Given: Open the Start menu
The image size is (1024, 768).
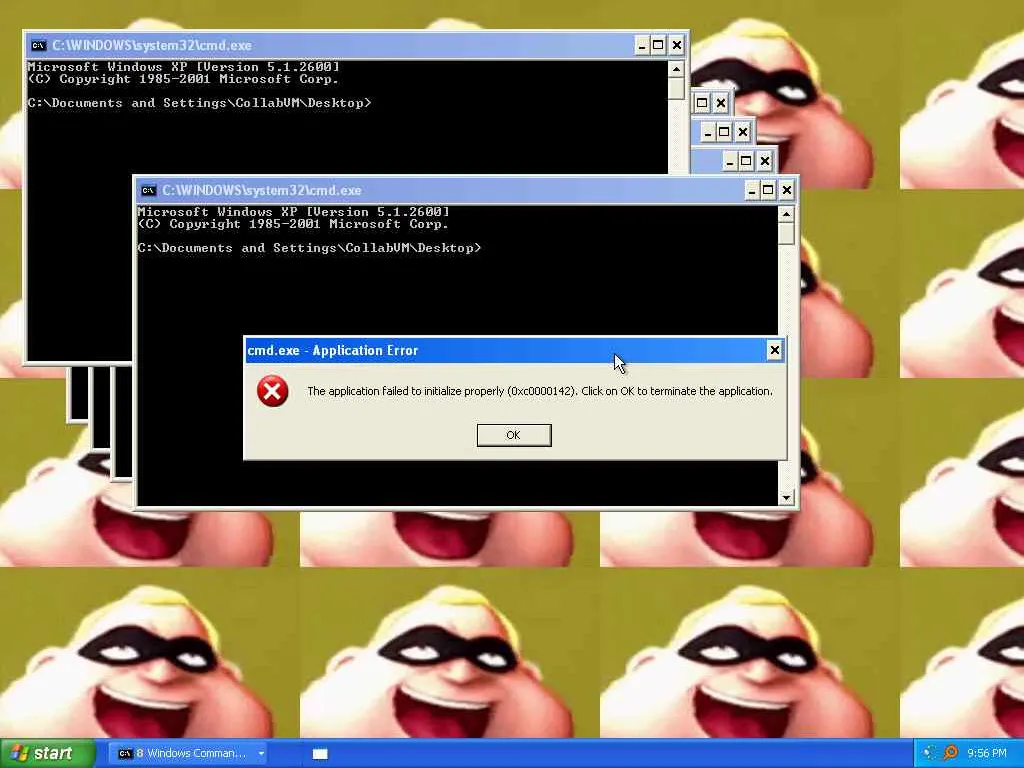Looking at the screenshot, I should tap(47, 753).
